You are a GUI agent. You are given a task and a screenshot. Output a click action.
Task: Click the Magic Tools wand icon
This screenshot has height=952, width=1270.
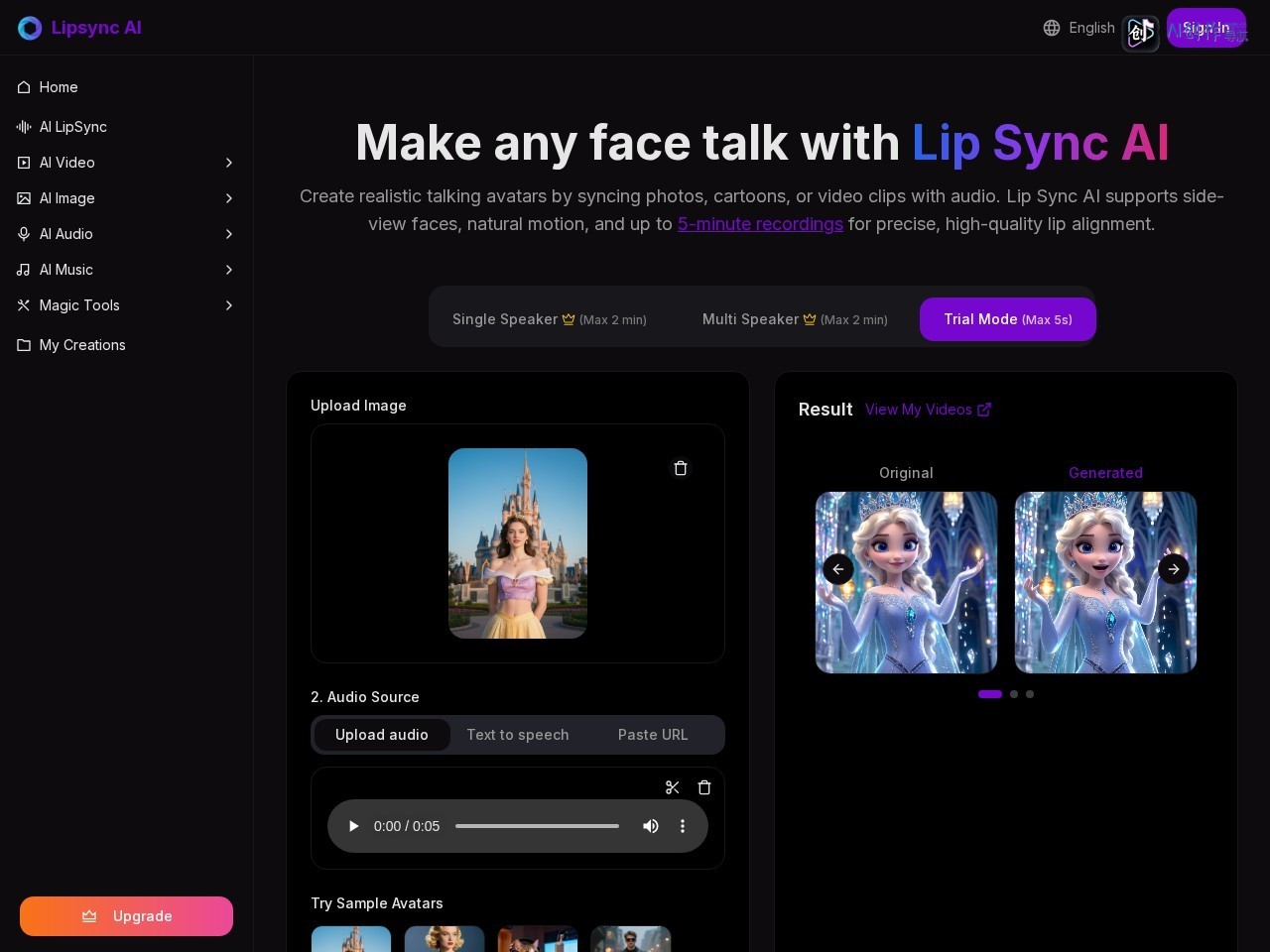pyautogui.click(x=24, y=305)
